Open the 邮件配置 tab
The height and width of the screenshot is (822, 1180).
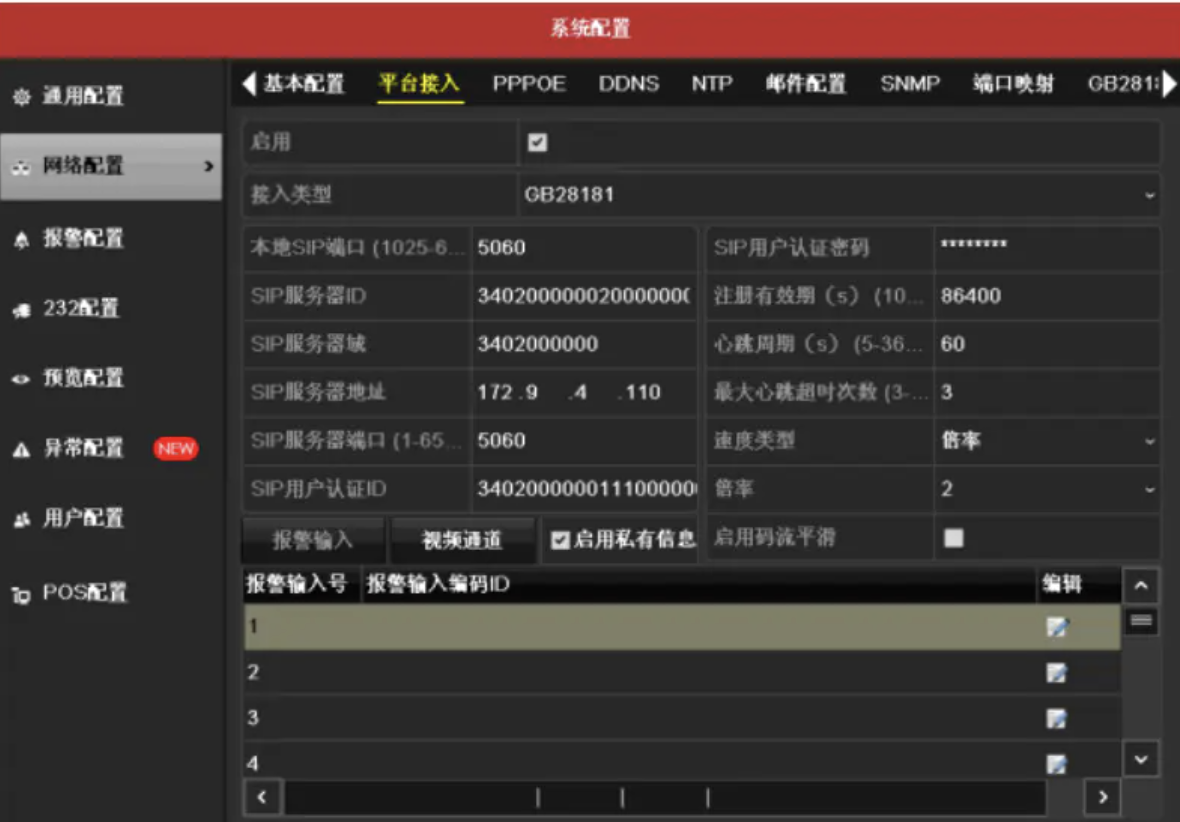pyautogui.click(x=806, y=84)
